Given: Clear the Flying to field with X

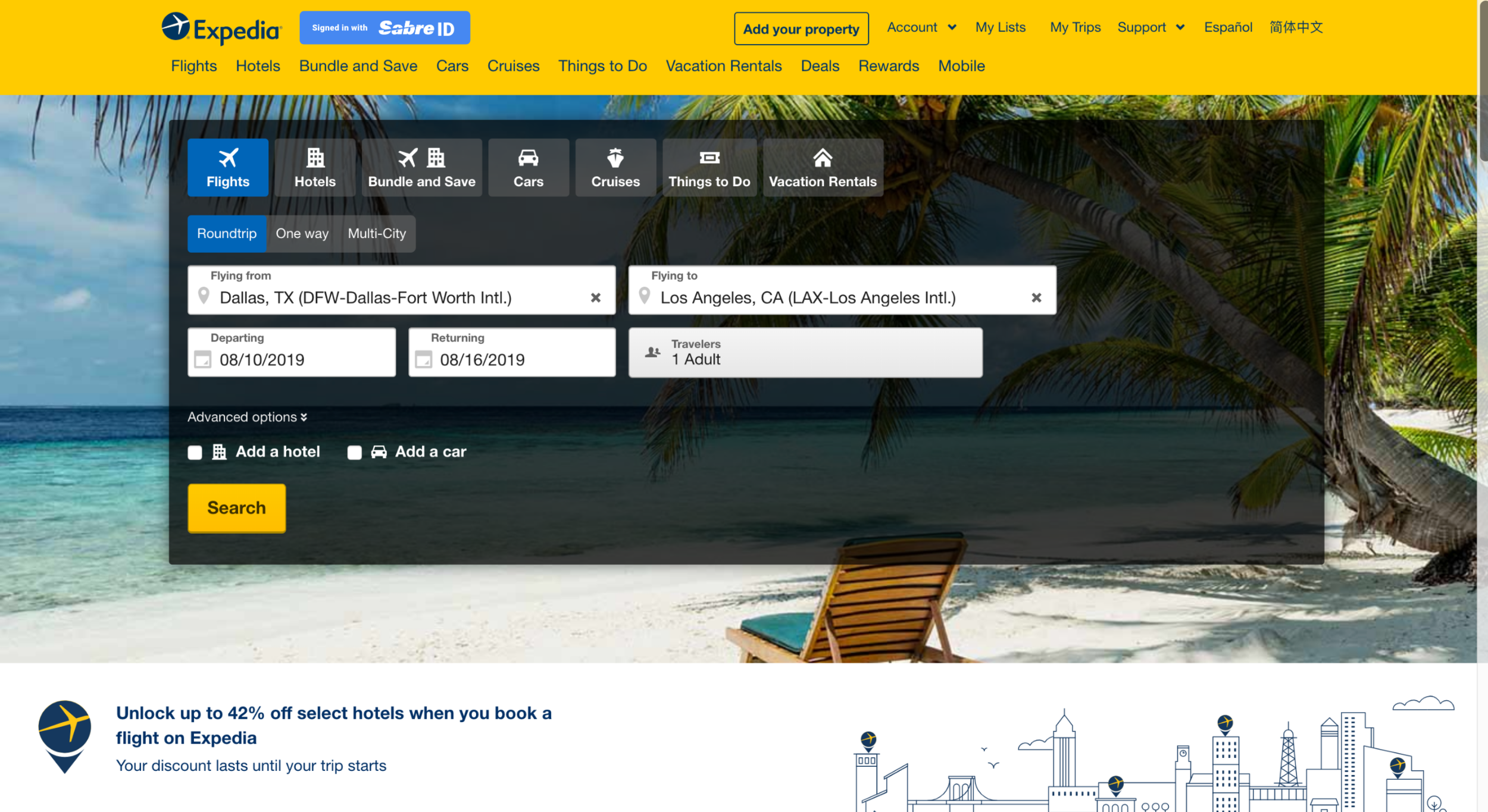Looking at the screenshot, I should coord(1036,297).
